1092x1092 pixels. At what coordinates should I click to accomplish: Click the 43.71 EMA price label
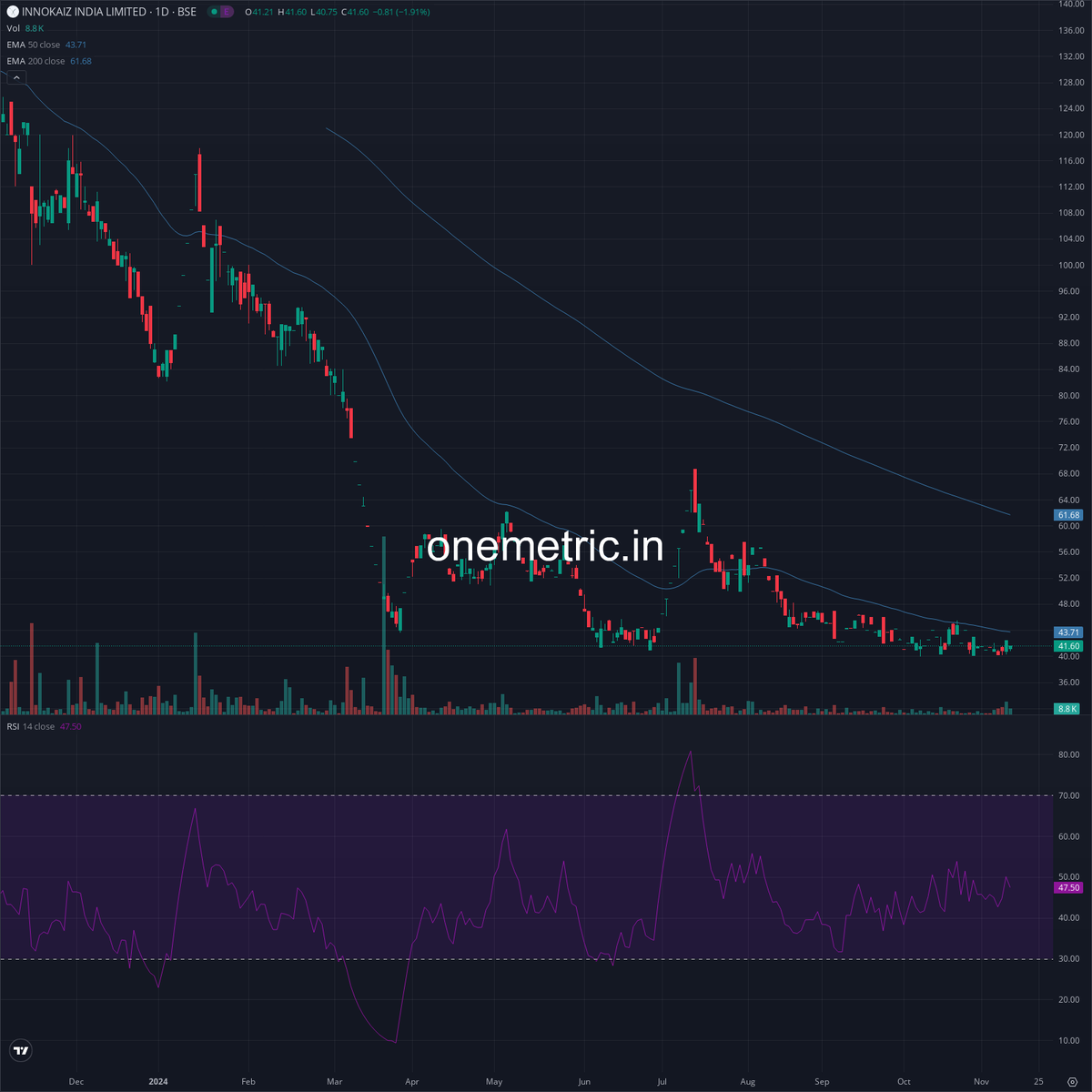(1068, 632)
